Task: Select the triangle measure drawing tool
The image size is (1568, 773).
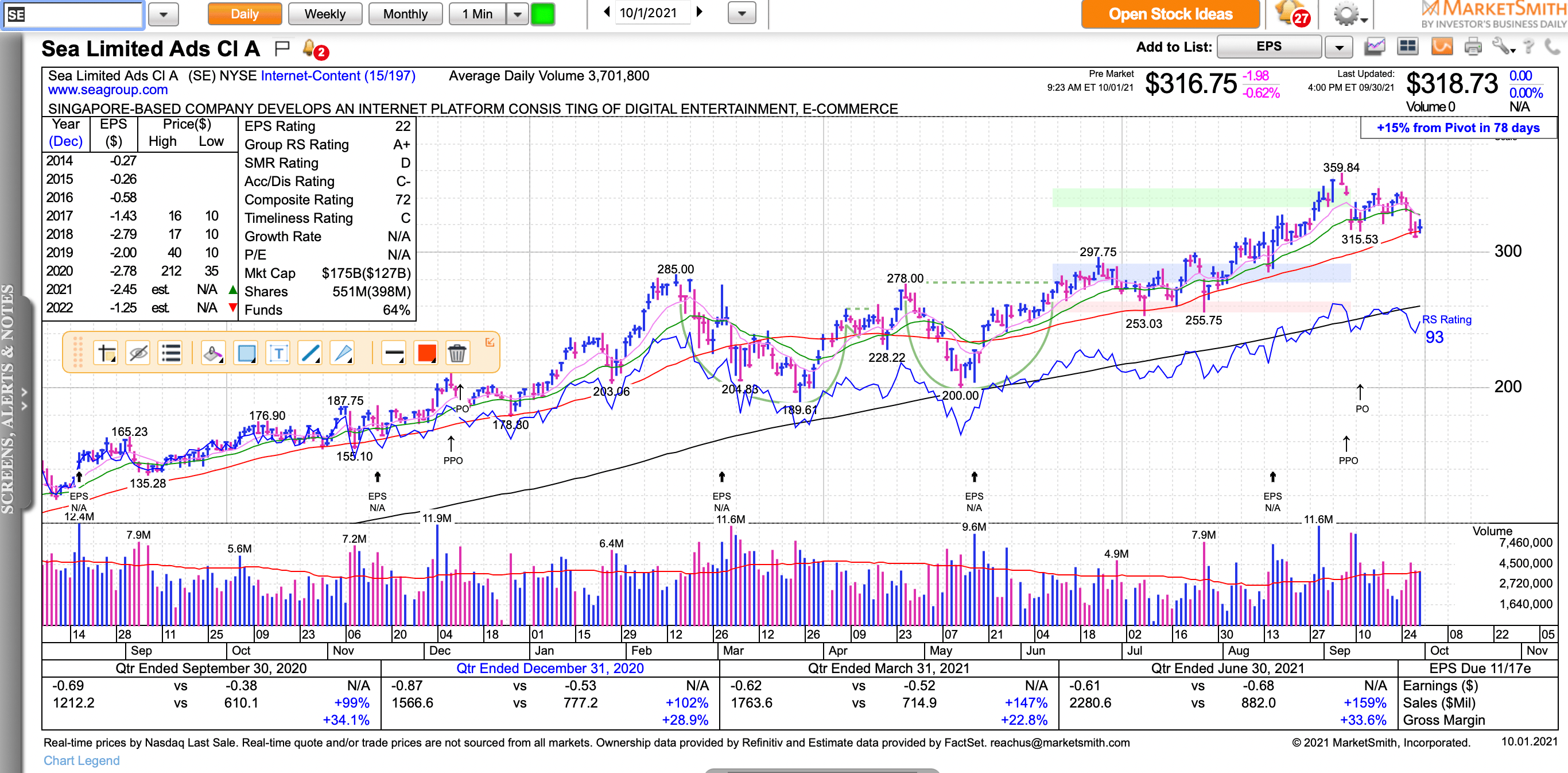Action: click(x=343, y=353)
